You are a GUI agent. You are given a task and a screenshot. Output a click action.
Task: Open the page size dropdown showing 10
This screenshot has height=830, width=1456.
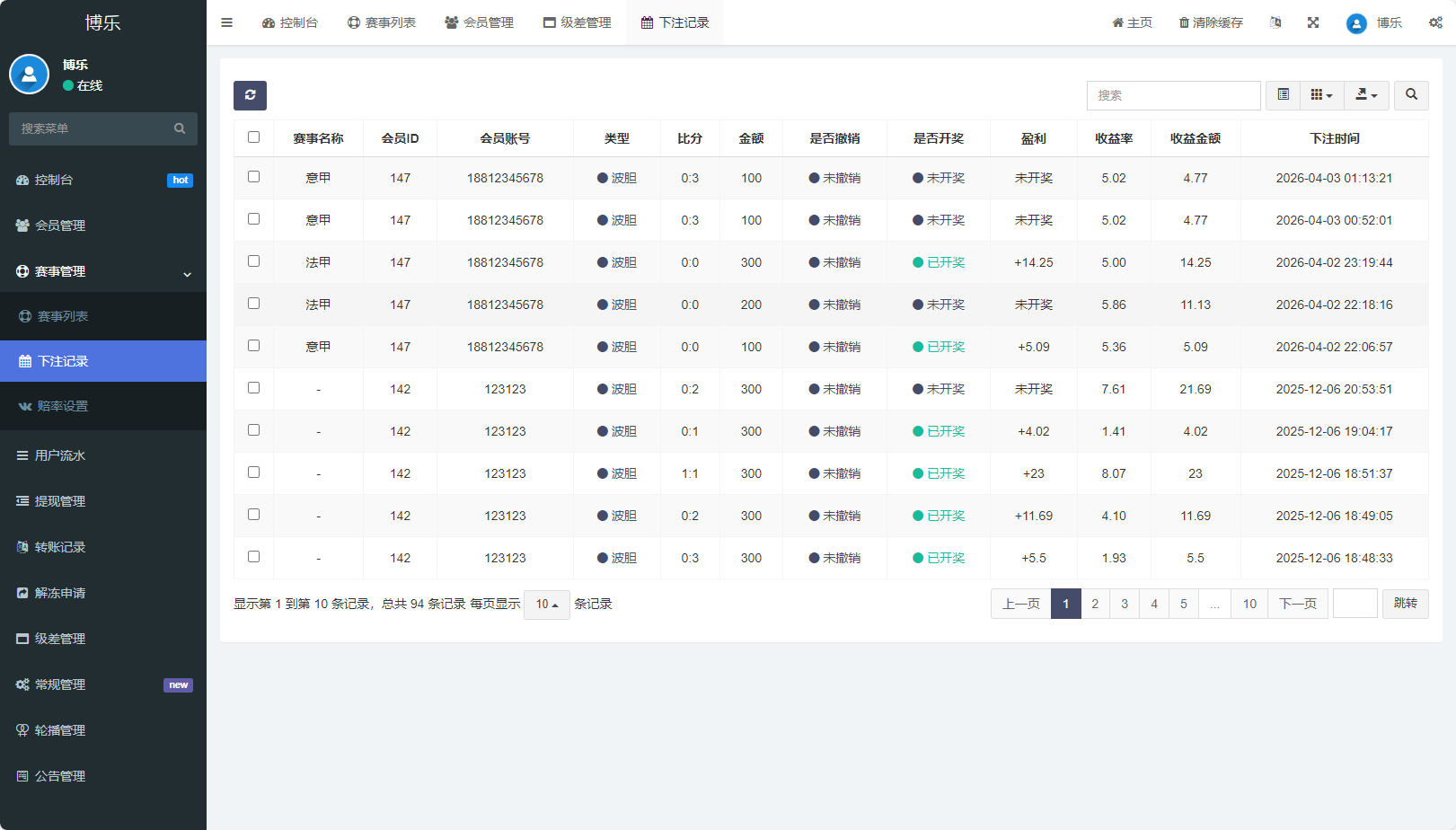(x=547, y=605)
